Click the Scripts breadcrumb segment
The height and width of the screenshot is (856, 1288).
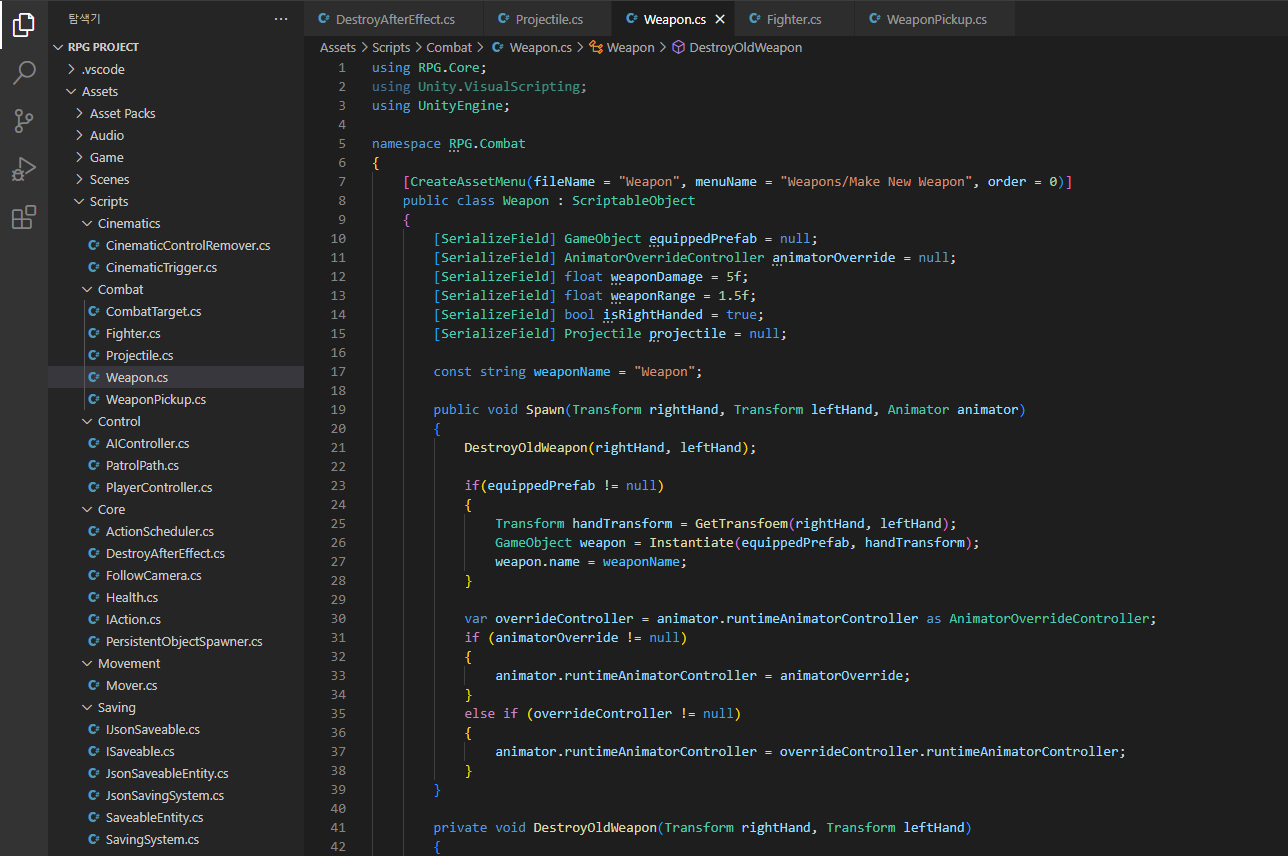pyautogui.click(x=391, y=47)
